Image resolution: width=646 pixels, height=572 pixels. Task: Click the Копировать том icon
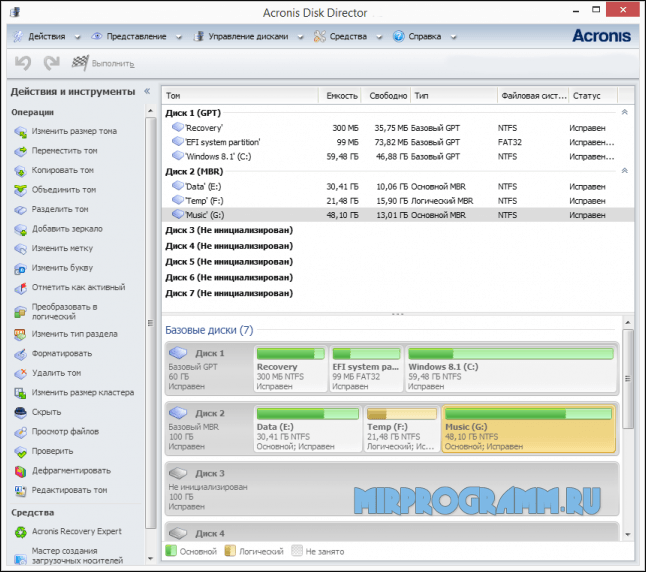[x=20, y=171]
